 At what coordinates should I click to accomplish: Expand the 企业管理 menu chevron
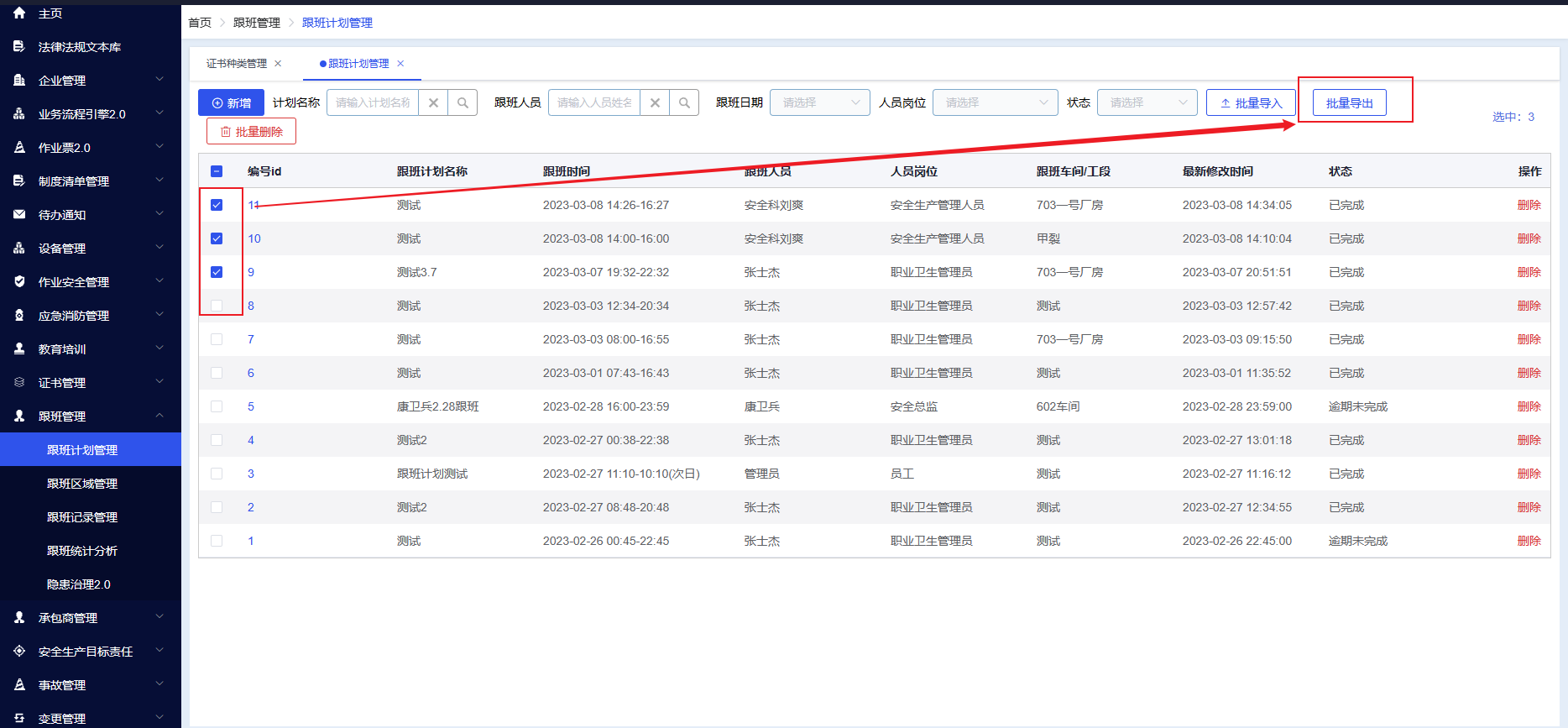(159, 80)
